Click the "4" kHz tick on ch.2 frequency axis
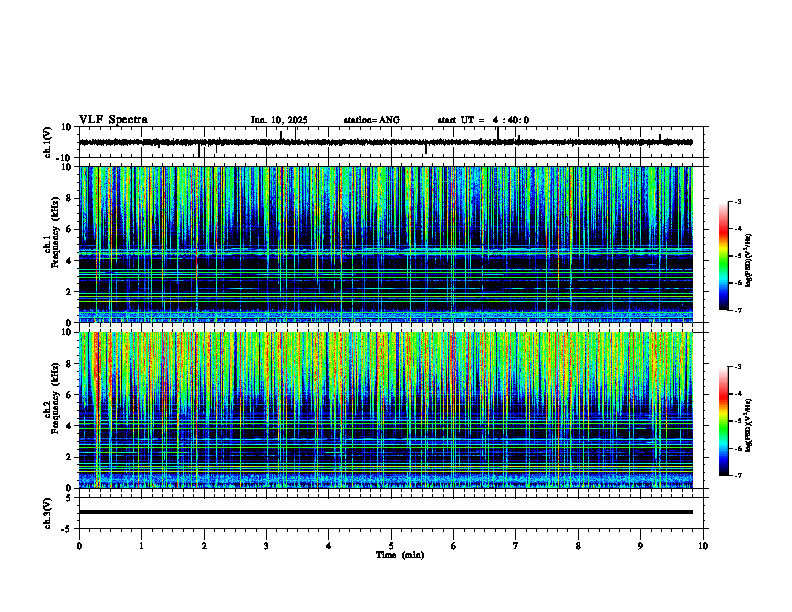The height and width of the screenshot is (612, 792). click(70, 426)
